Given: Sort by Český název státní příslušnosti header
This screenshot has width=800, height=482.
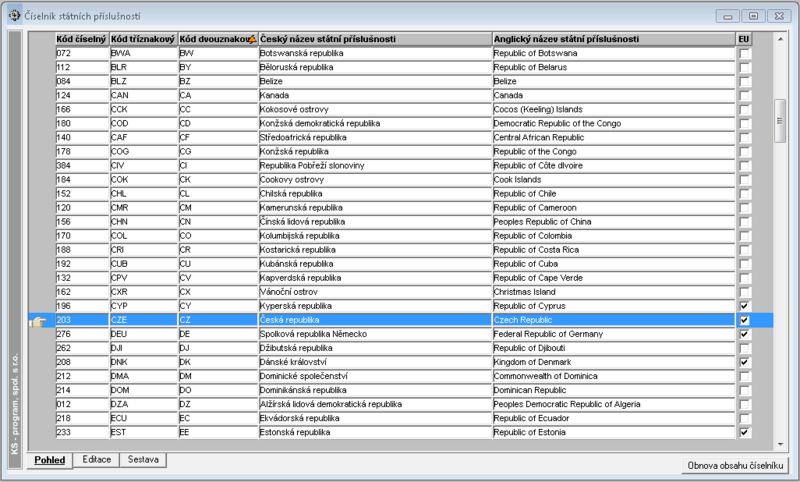Looking at the screenshot, I should pos(375,39).
